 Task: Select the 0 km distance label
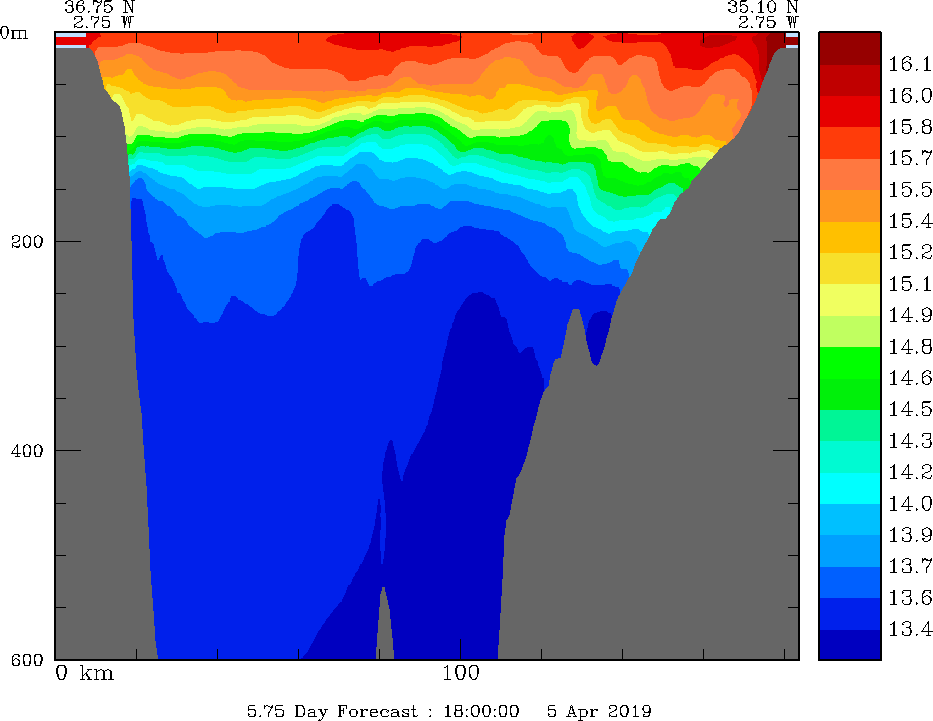coord(84,673)
